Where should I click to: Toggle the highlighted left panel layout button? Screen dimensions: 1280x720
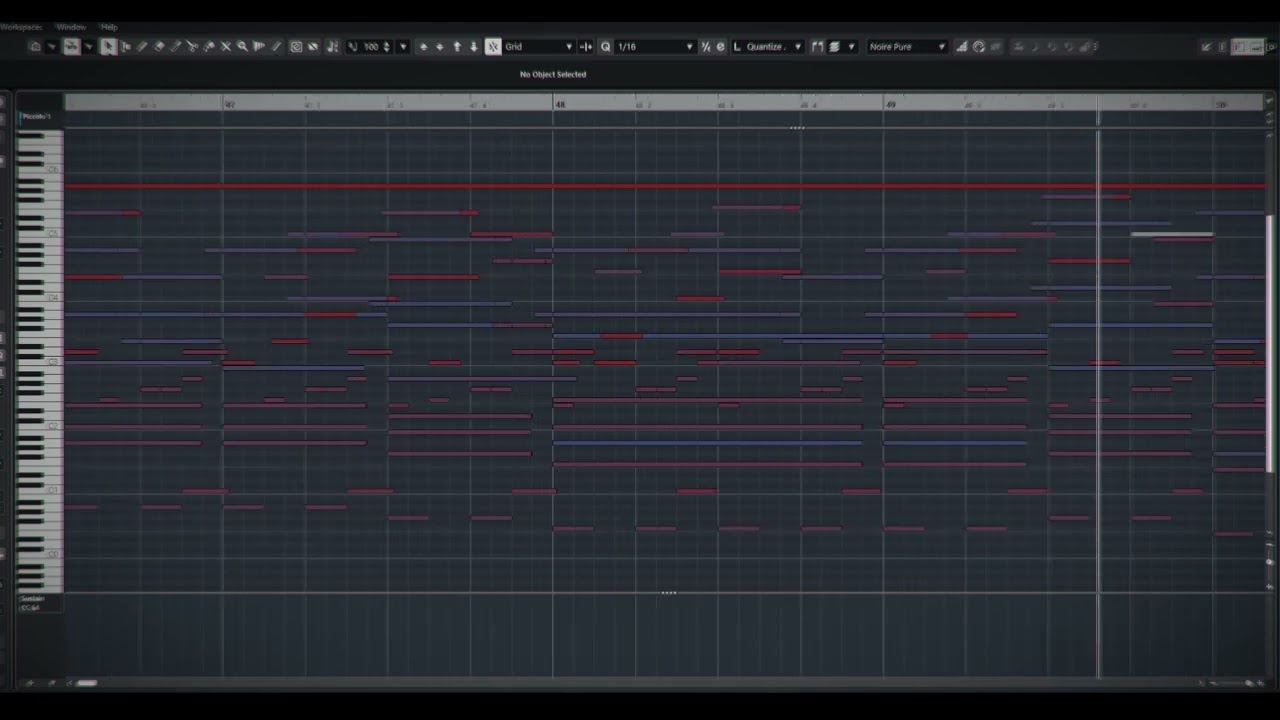click(1238, 47)
